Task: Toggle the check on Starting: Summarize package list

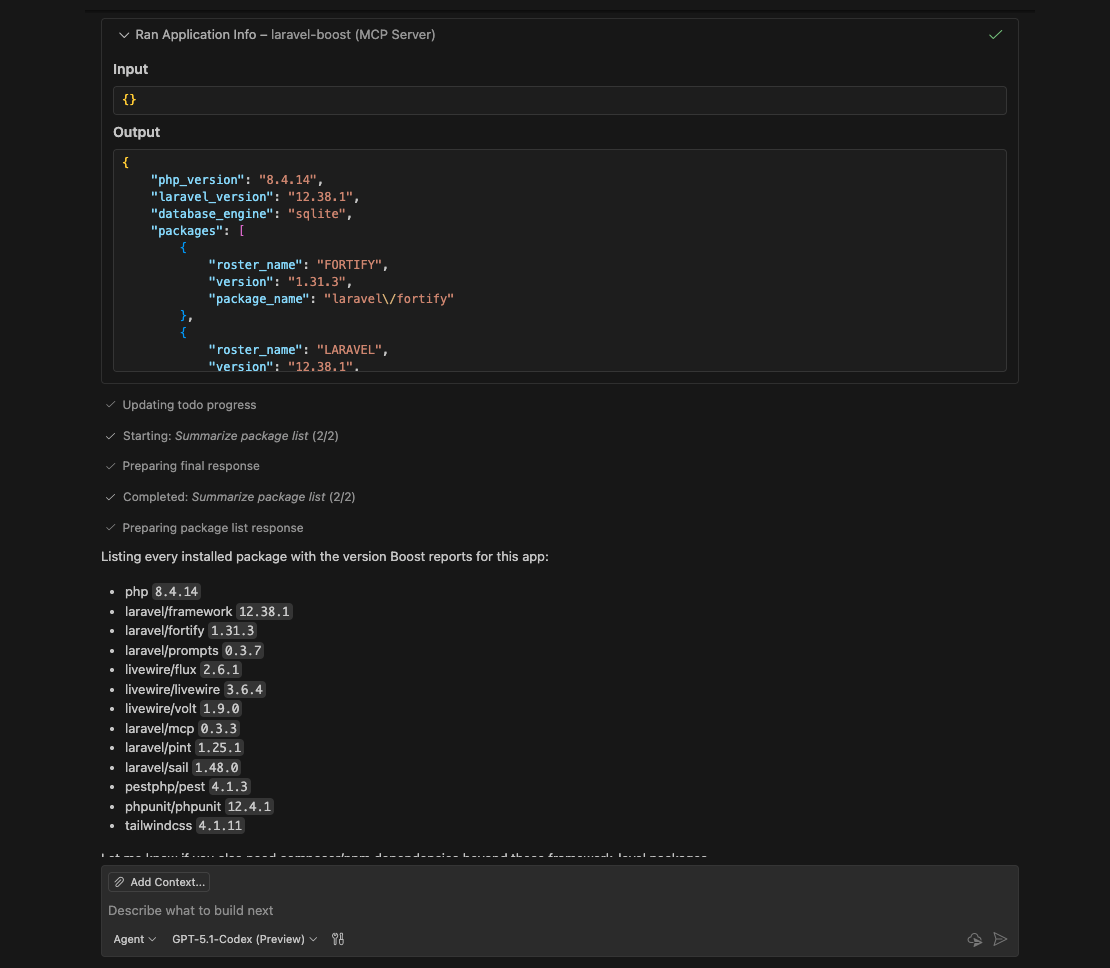Action: [110, 436]
